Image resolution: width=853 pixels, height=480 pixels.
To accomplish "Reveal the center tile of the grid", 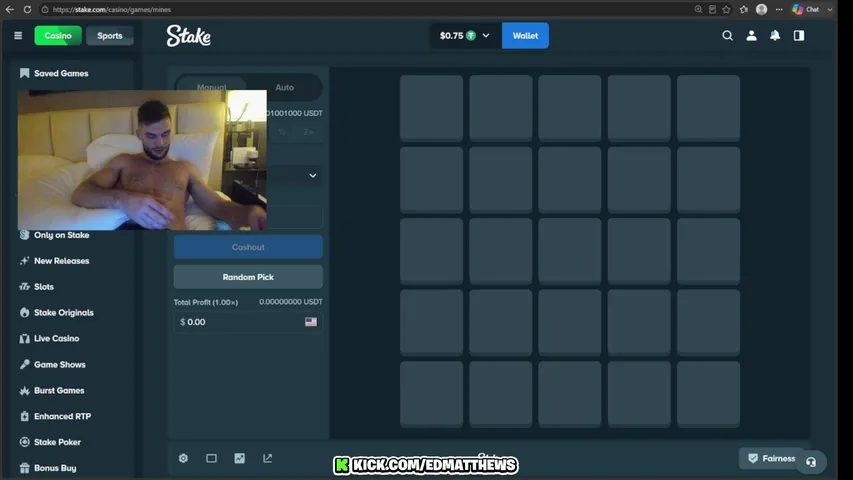I will click(x=570, y=250).
